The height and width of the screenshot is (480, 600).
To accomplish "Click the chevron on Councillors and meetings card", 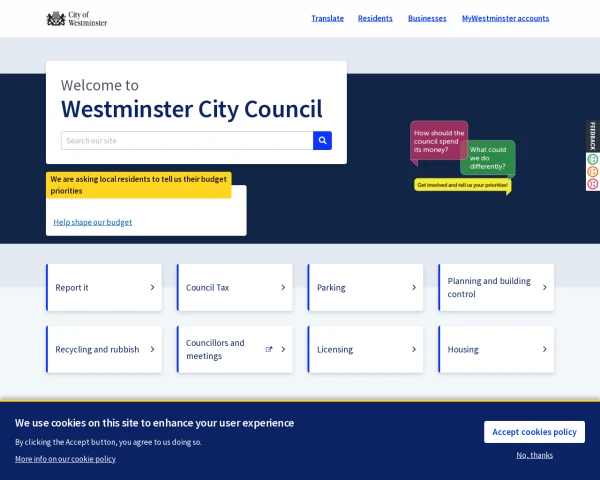I will [x=283, y=349].
